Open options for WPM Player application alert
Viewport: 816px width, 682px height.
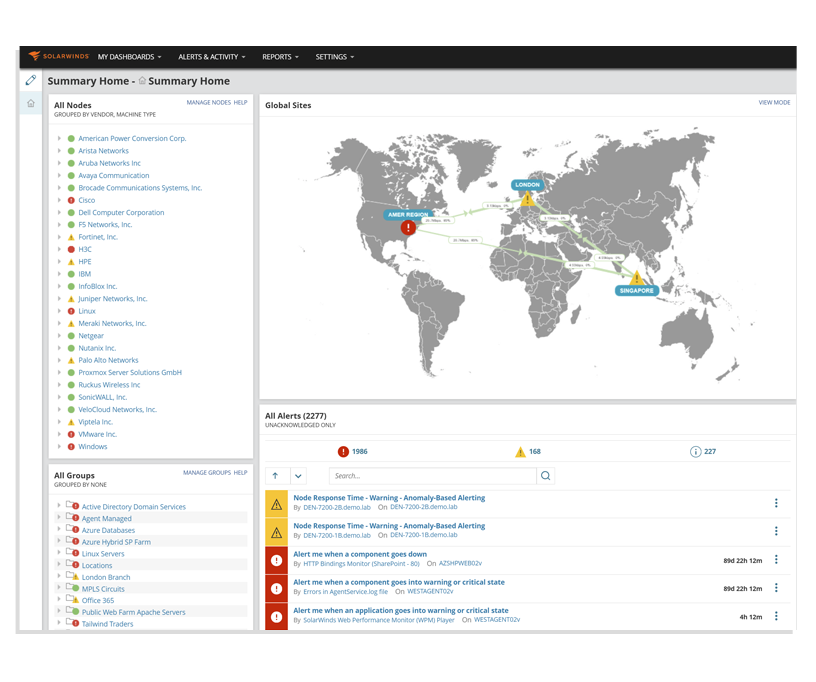point(776,616)
